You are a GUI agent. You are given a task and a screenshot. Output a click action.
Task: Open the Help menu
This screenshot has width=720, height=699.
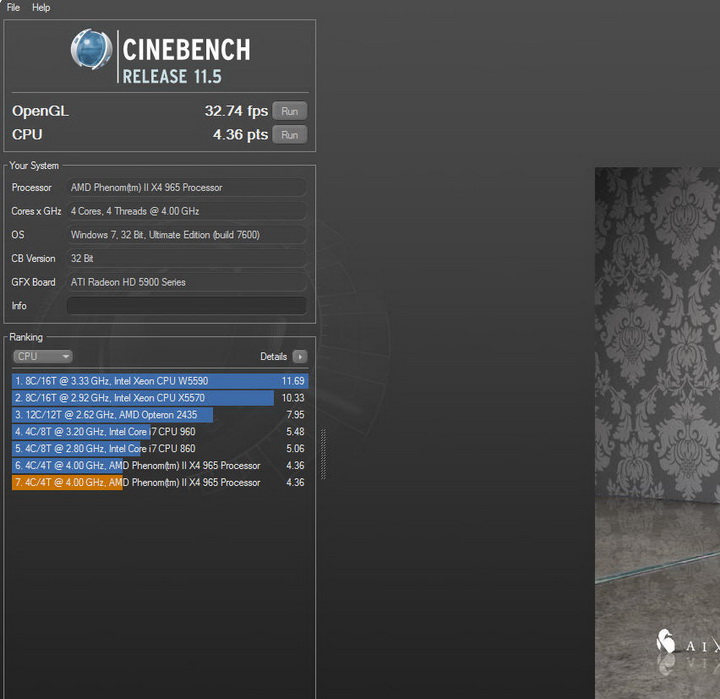(x=41, y=7)
